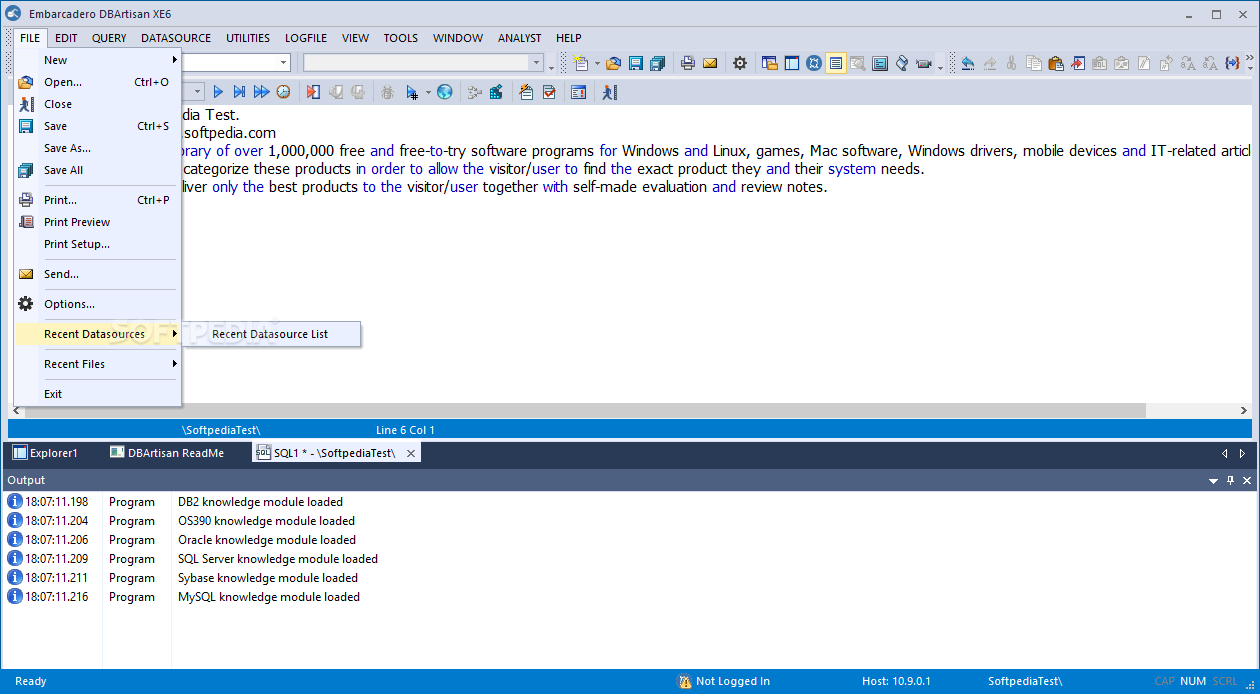Open the second-row toolbar combo dropdown
The image size is (1260, 694).
point(198,92)
